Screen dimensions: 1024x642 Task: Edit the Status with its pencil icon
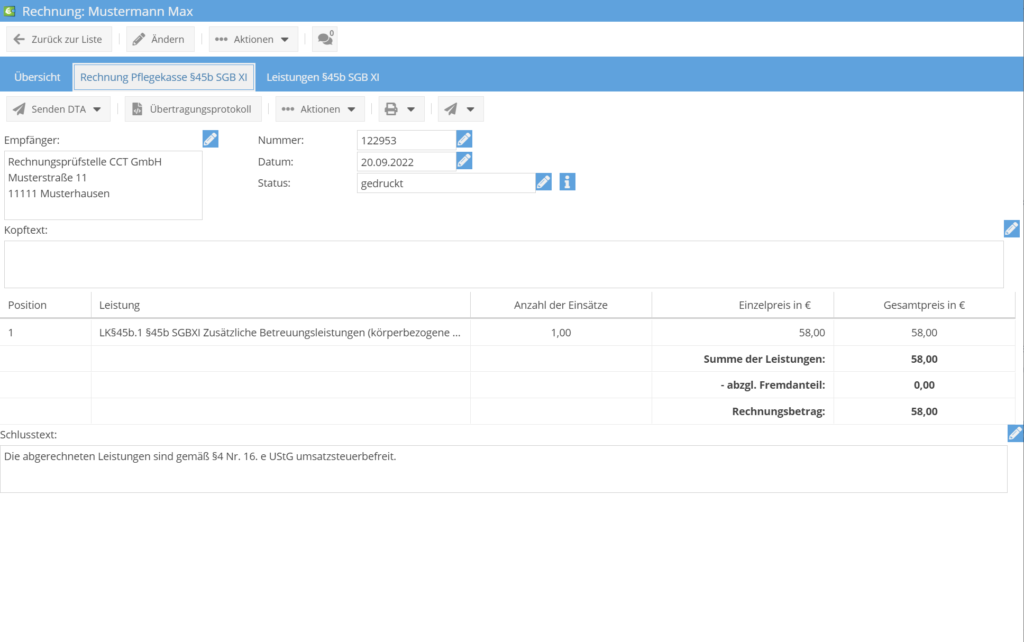(x=543, y=182)
